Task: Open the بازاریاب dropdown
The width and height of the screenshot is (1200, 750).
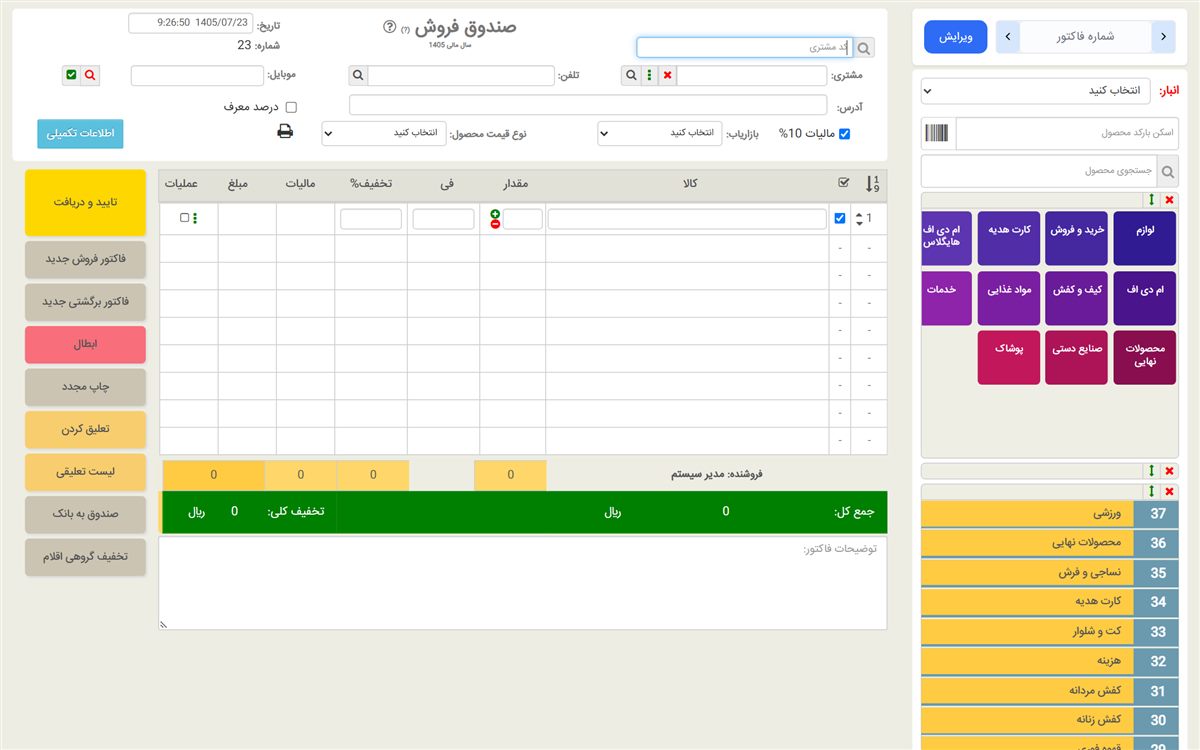Action: click(x=660, y=133)
